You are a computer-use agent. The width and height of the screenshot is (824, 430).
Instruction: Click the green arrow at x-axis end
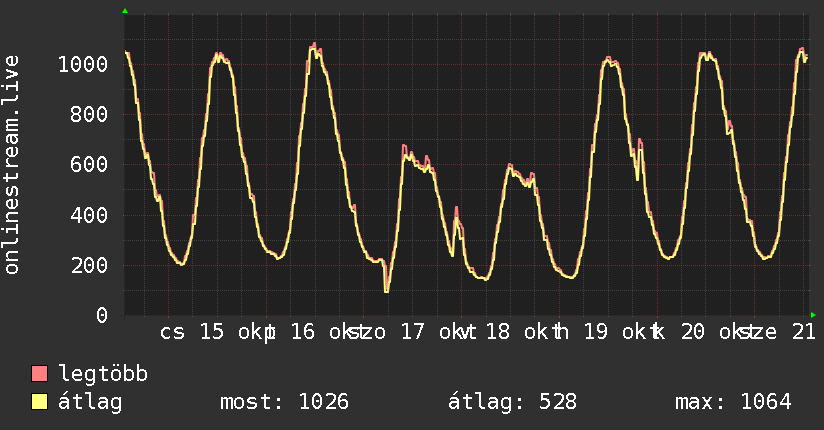(813, 315)
